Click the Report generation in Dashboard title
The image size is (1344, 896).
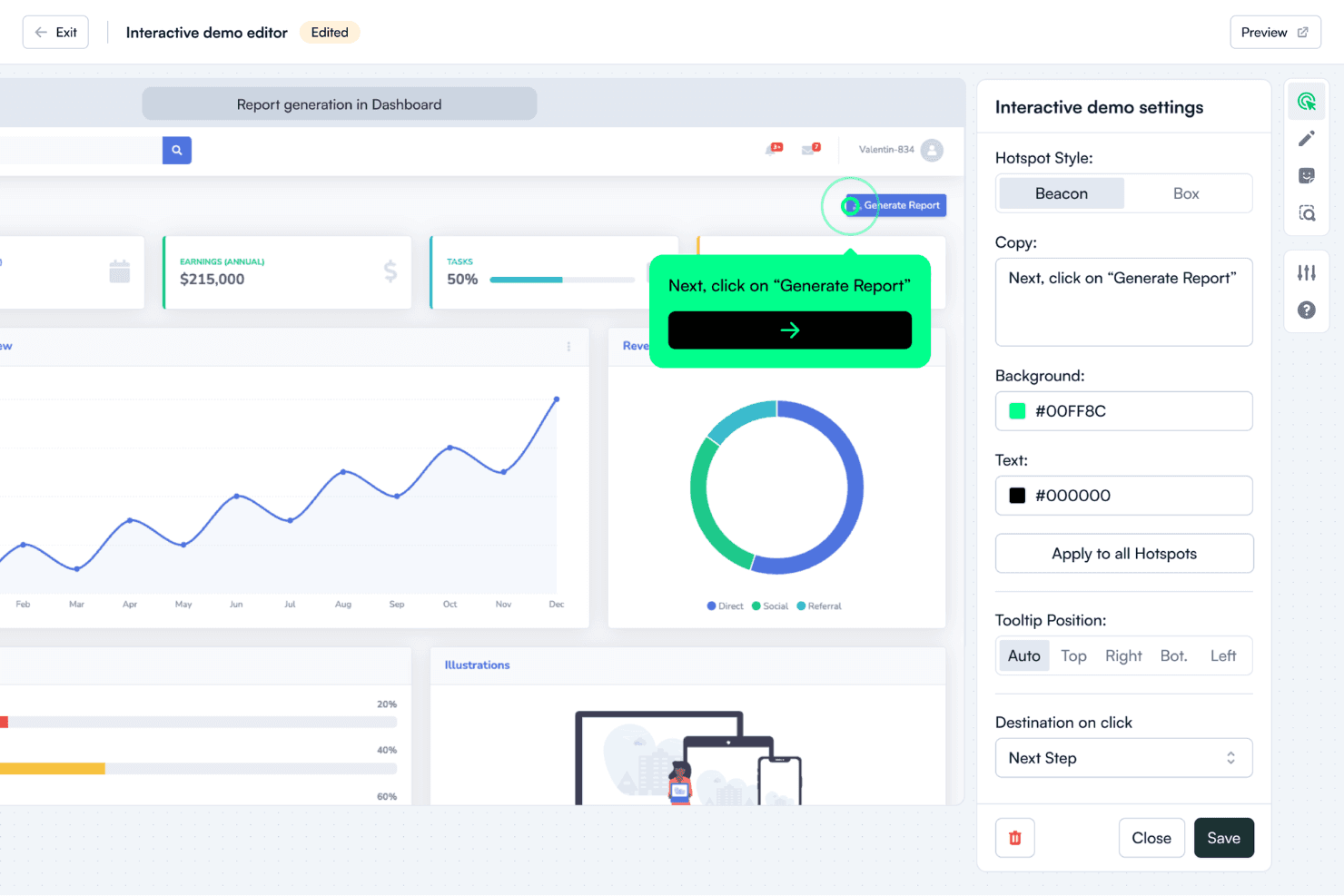click(x=340, y=104)
